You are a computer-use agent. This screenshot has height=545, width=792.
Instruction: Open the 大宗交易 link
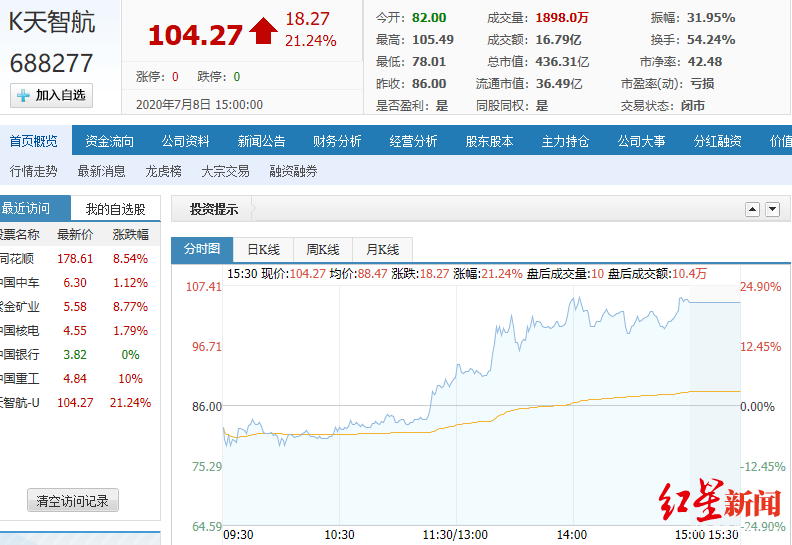pyautogui.click(x=225, y=171)
